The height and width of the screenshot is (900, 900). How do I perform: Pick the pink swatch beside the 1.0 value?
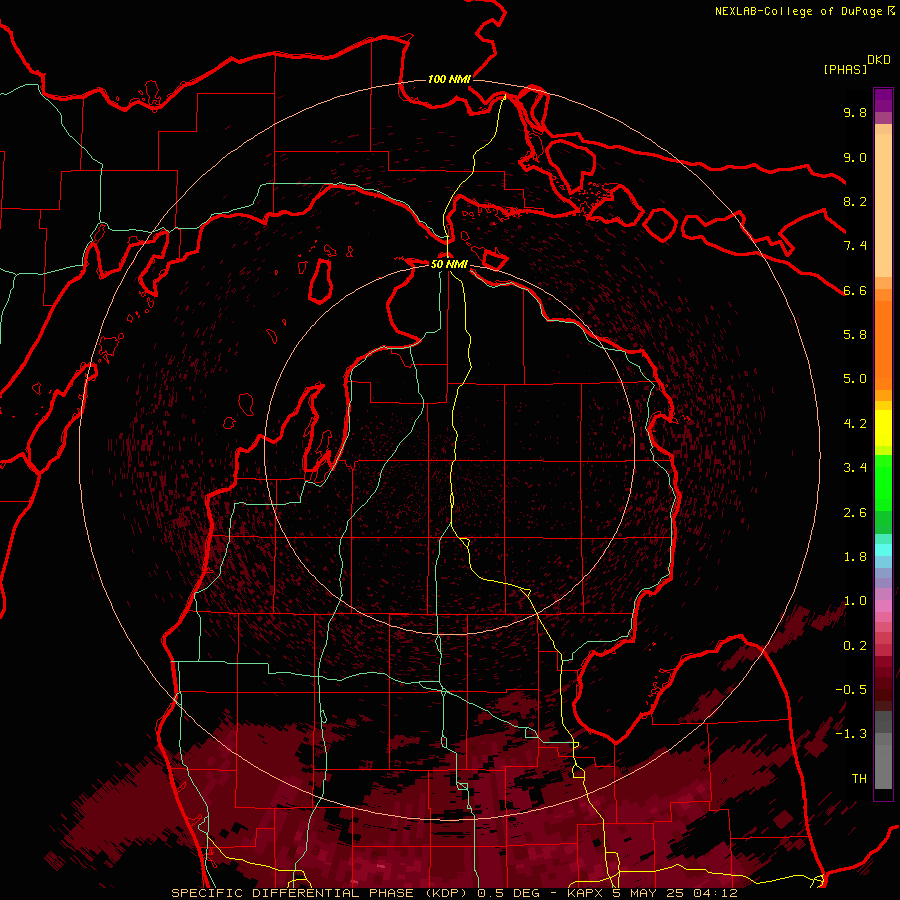[x=883, y=606]
